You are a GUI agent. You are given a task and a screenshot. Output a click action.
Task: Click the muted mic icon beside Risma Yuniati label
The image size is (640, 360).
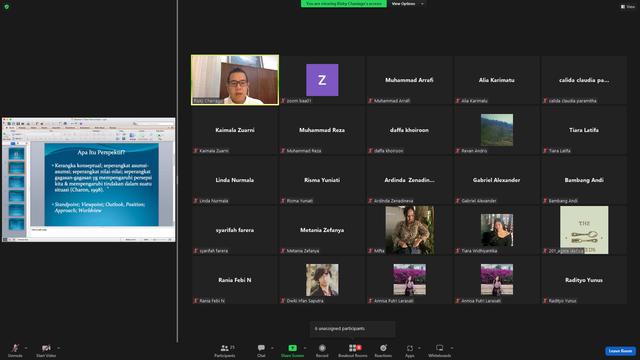(x=283, y=201)
